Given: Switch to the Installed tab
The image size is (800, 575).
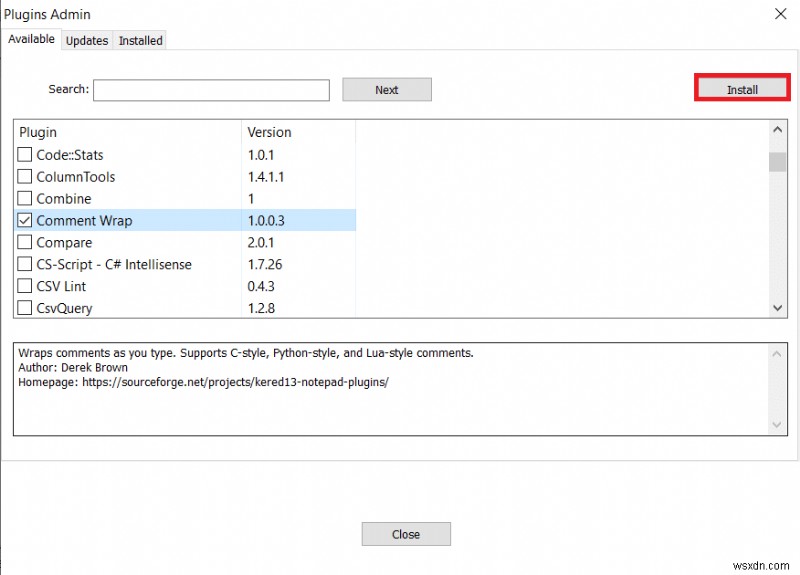Looking at the screenshot, I should click(140, 41).
